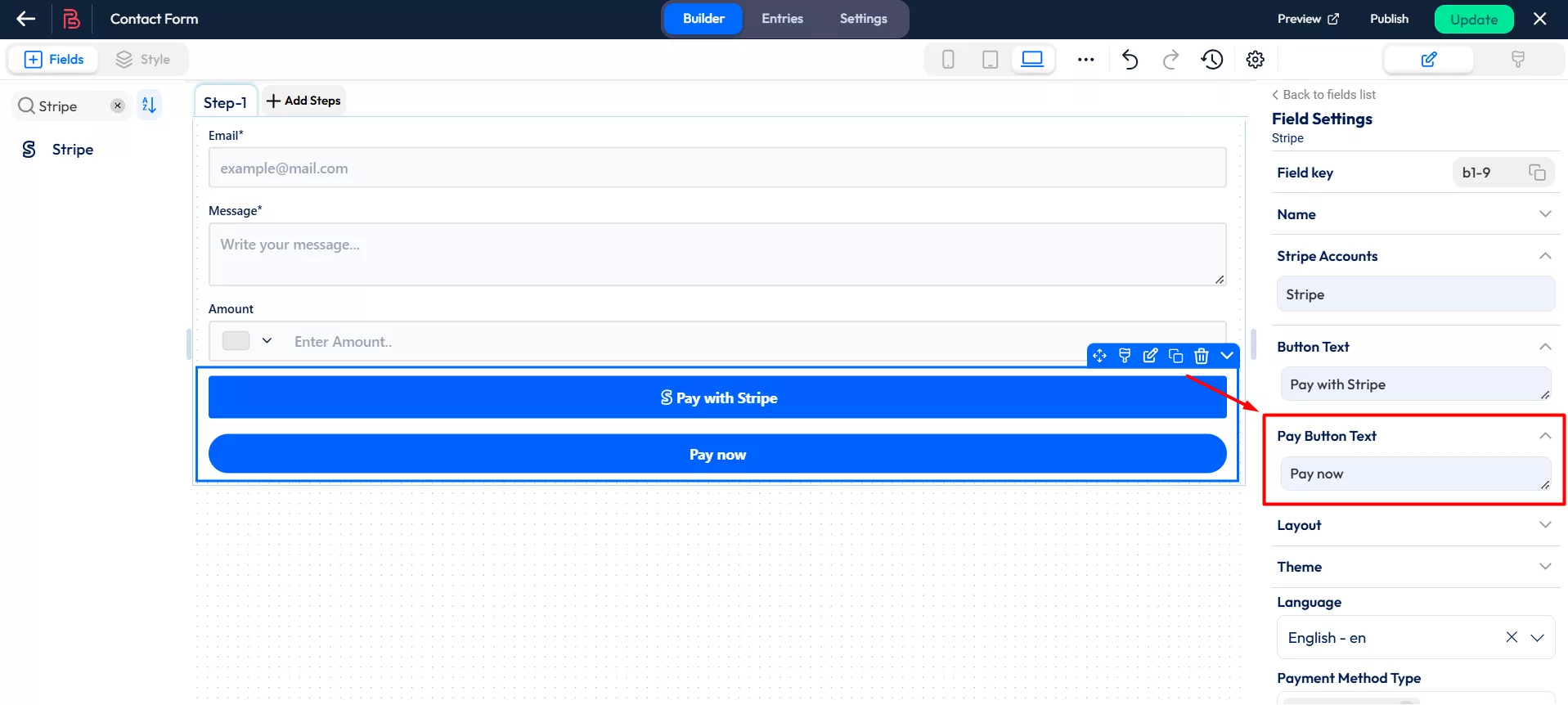The height and width of the screenshot is (705, 1568).
Task: Delete the Stripe field with trash icon
Action: [1201, 356]
